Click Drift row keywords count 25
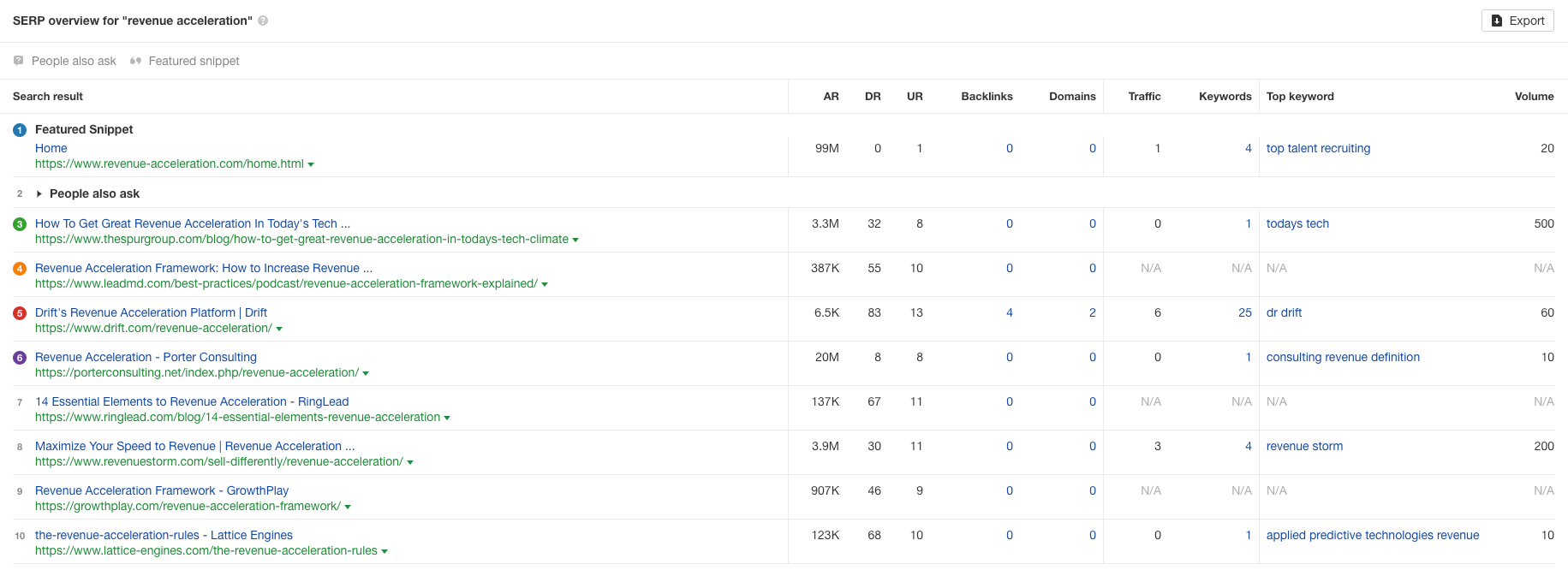 [x=1245, y=312]
